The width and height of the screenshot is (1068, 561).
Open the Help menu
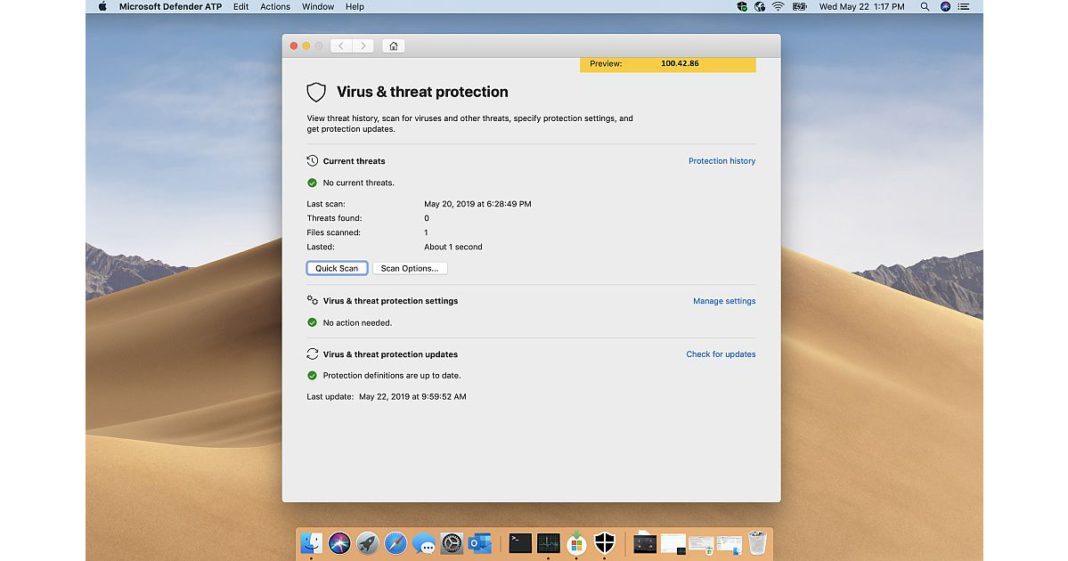355,7
